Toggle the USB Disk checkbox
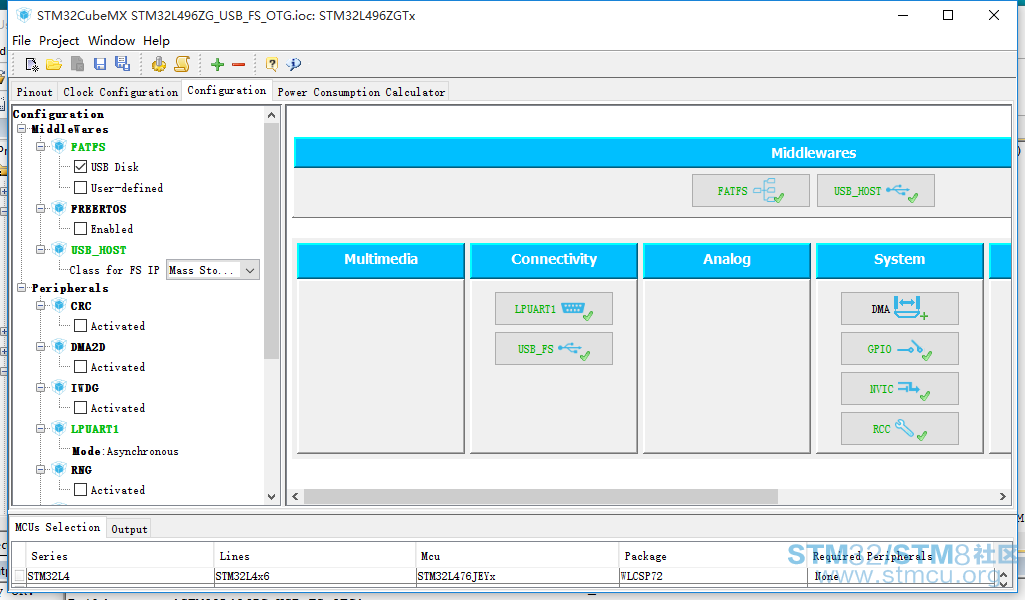This screenshot has width=1025, height=600. click(80, 167)
